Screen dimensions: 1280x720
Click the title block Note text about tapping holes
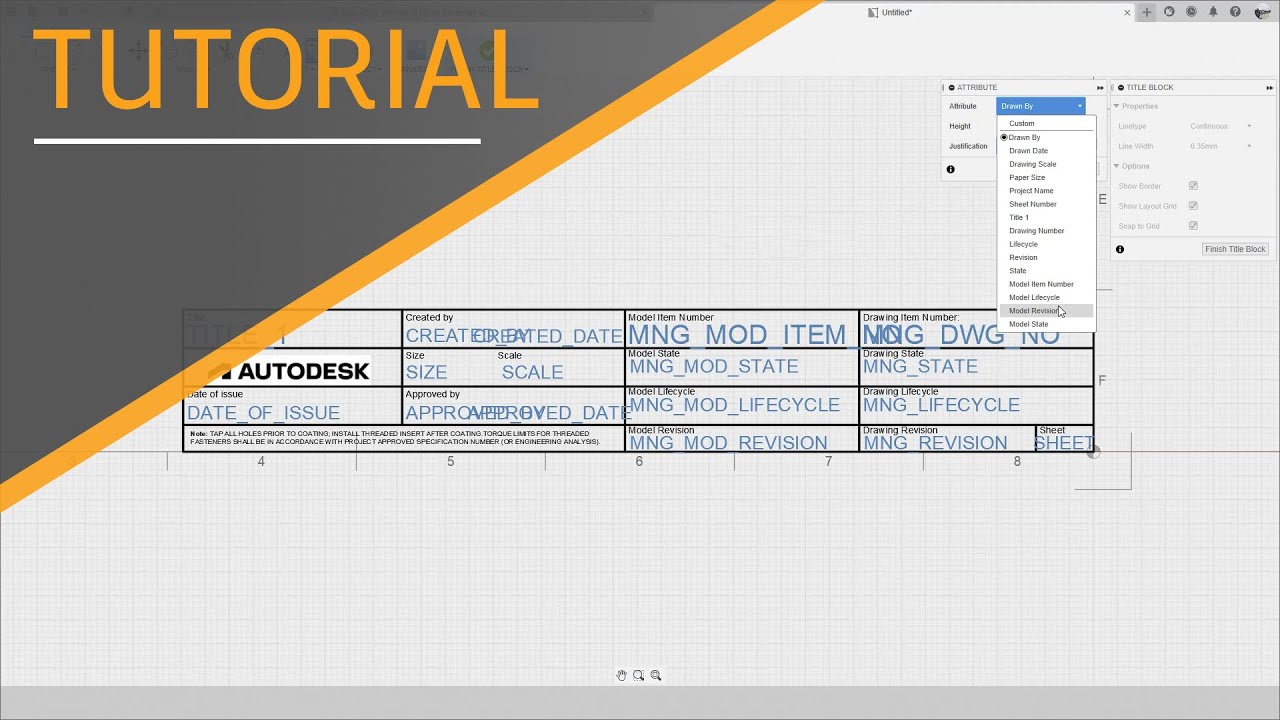[394, 437]
